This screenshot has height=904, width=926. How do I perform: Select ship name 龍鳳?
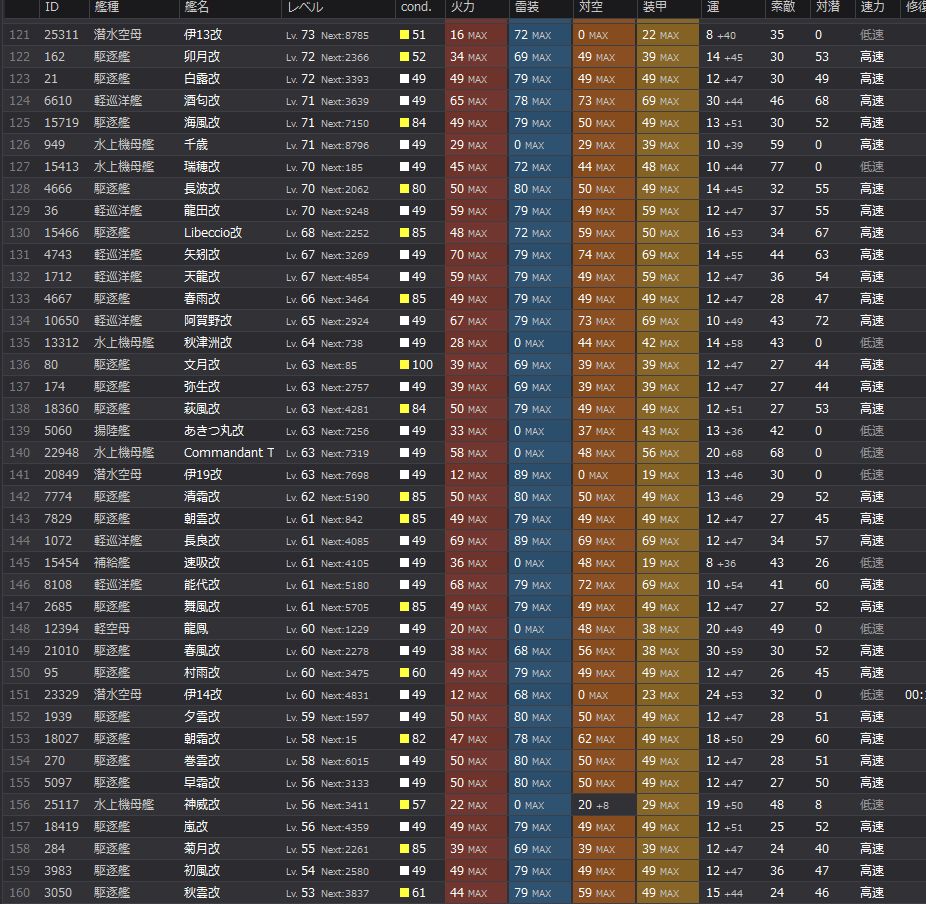[x=196, y=629]
